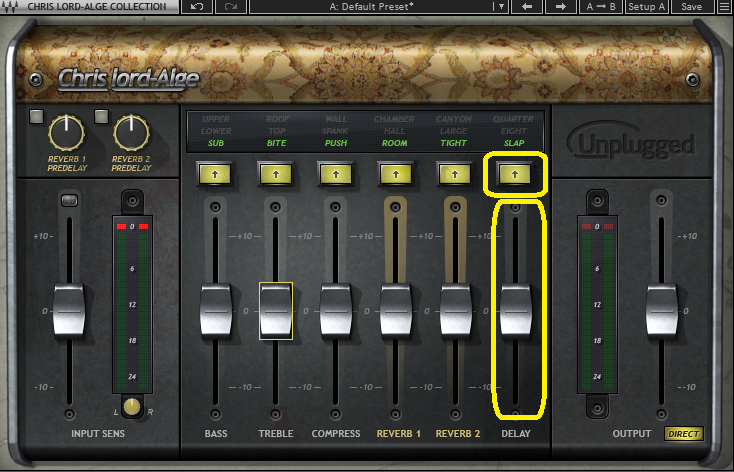Click the Bass mode selector arrow button
The width and height of the screenshot is (734, 472).
coord(216,174)
